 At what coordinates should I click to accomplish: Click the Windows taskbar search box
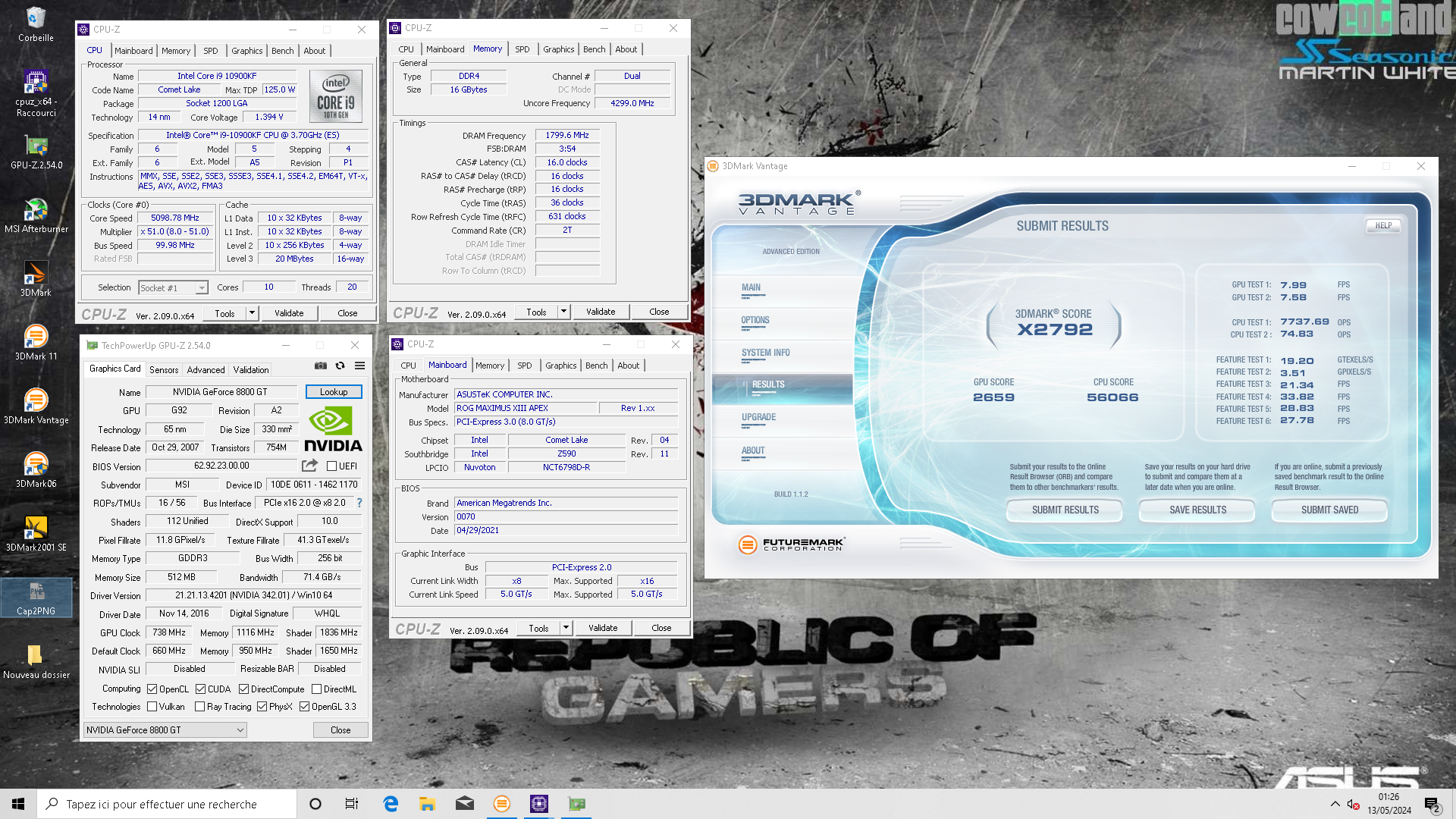(x=167, y=804)
